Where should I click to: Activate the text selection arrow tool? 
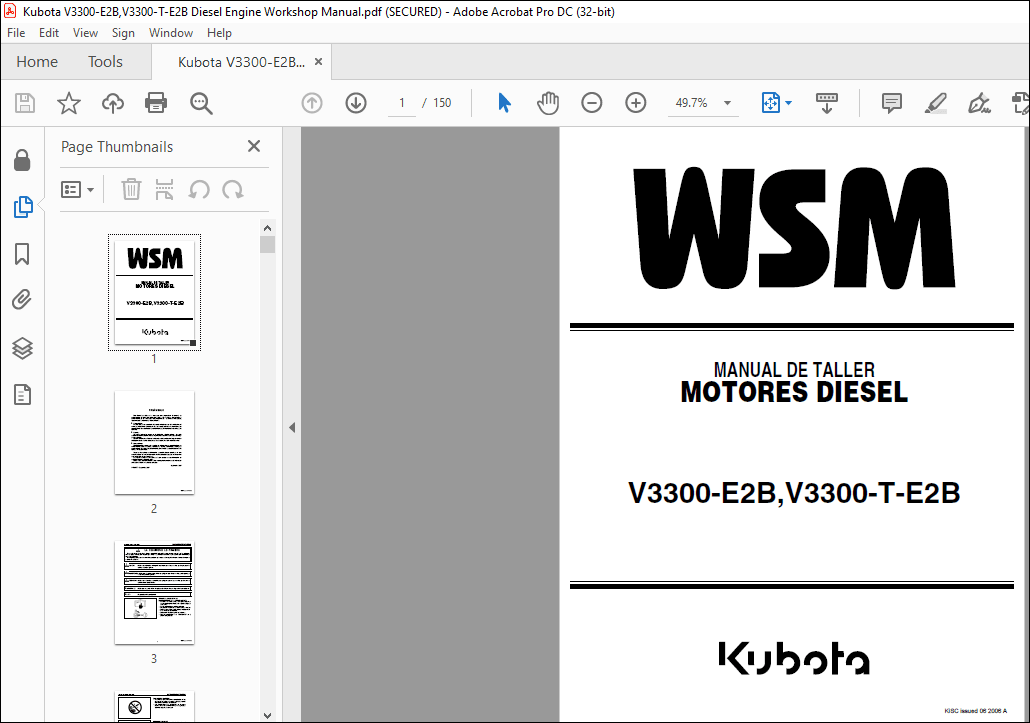[x=504, y=102]
